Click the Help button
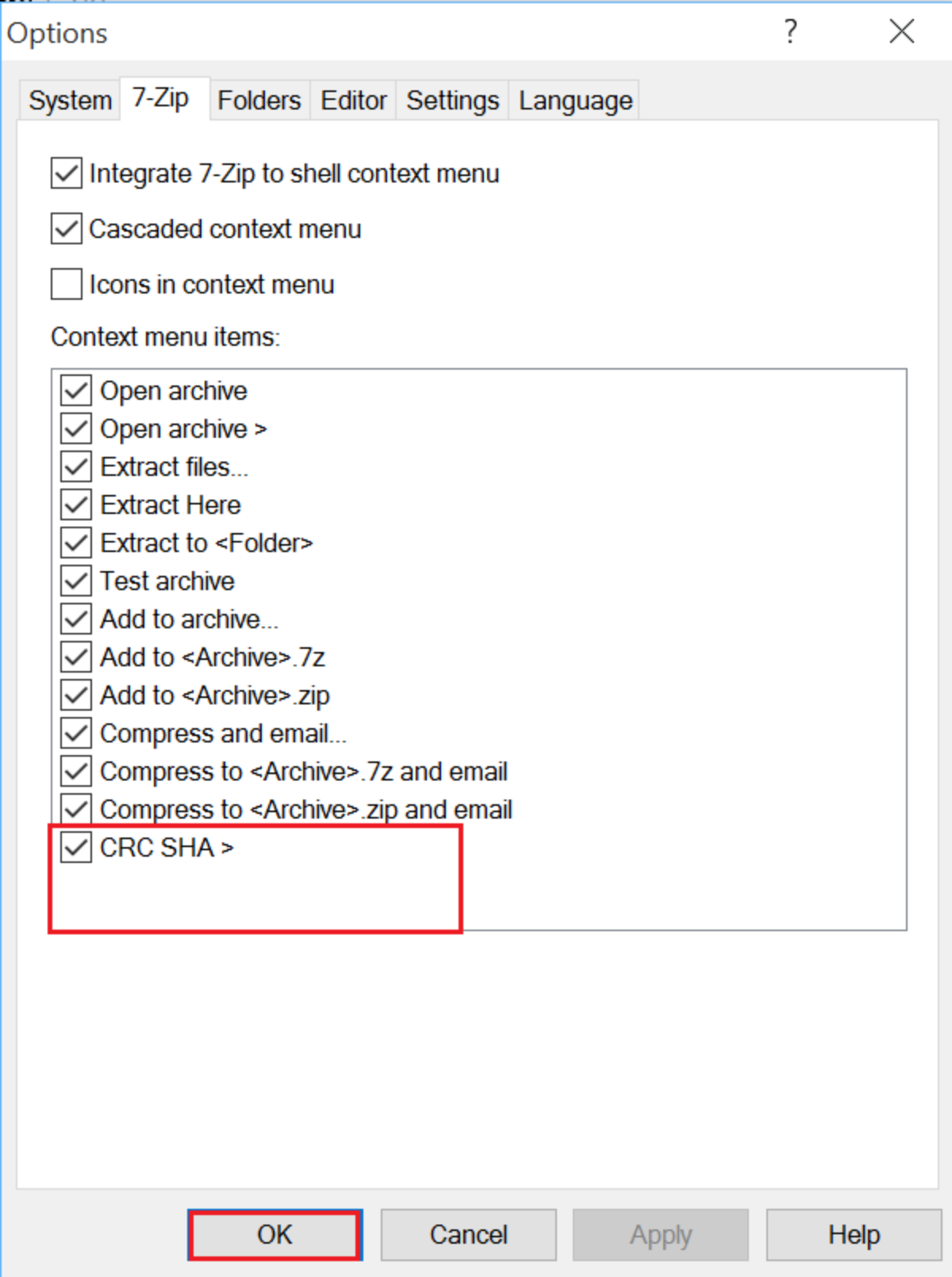Image resolution: width=952 pixels, height=1277 pixels. (x=854, y=1235)
